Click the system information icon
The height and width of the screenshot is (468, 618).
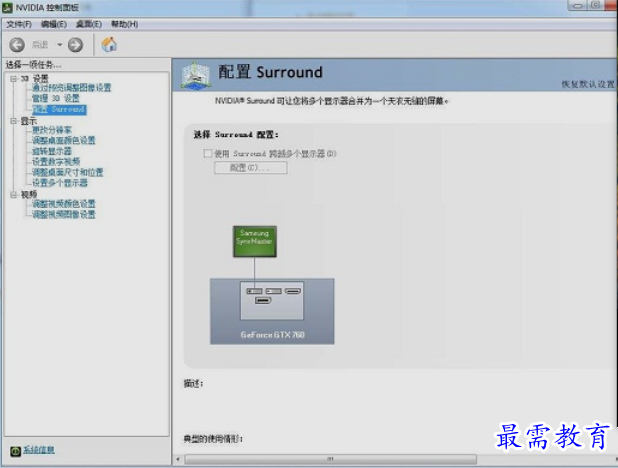click(15, 451)
